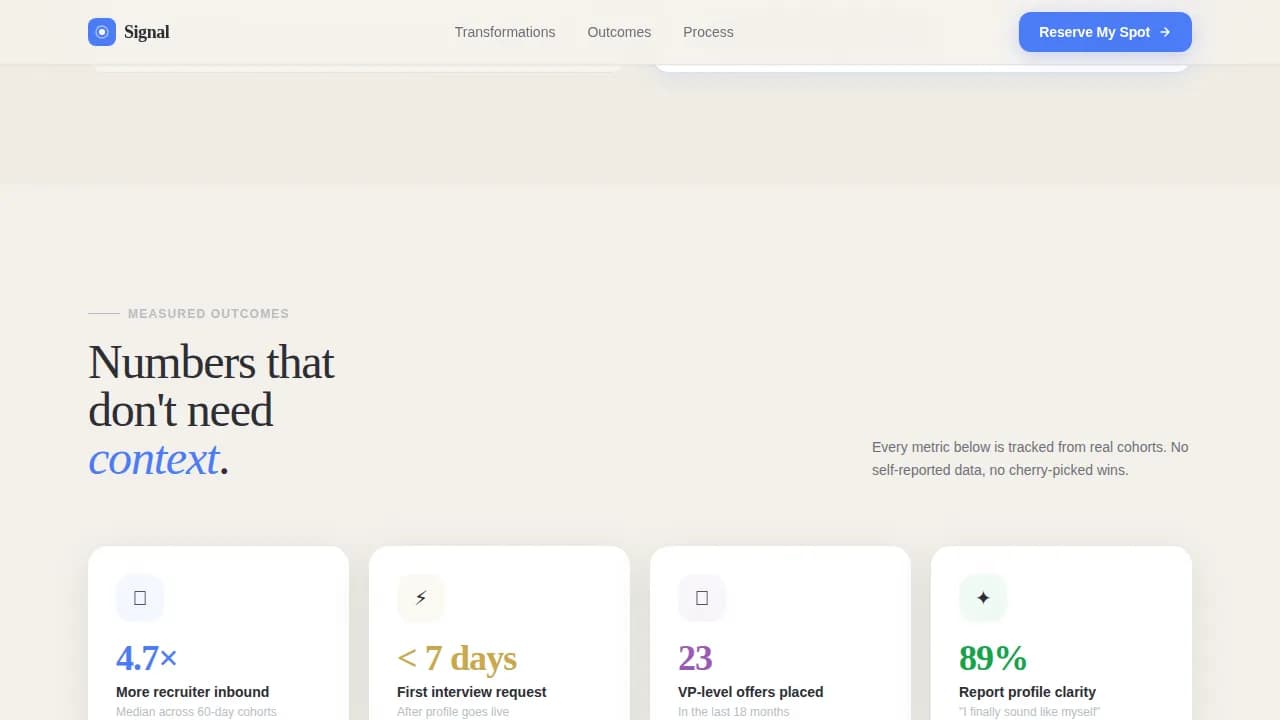
Task: Click the Signal logo icon
Action: tap(102, 32)
